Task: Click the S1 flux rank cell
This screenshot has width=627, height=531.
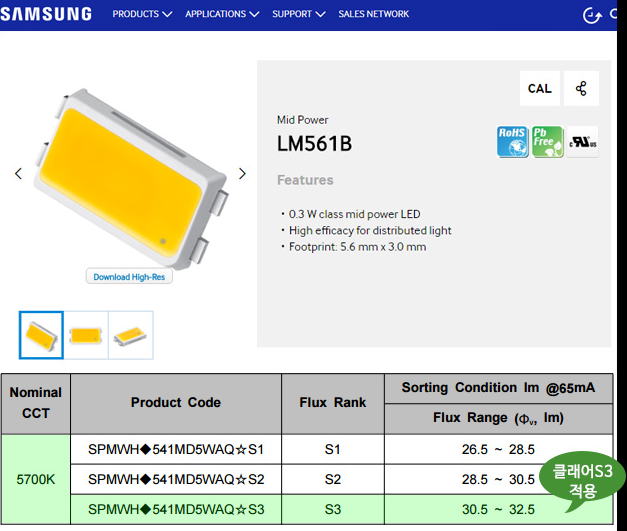Action: (x=332, y=449)
